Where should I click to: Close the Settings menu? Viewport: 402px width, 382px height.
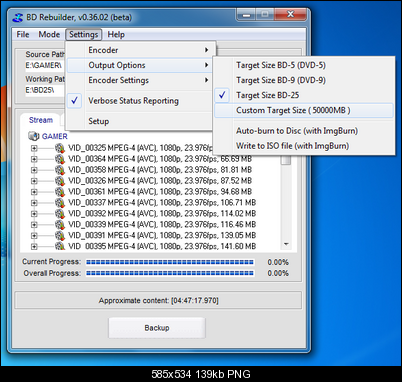tap(83, 34)
